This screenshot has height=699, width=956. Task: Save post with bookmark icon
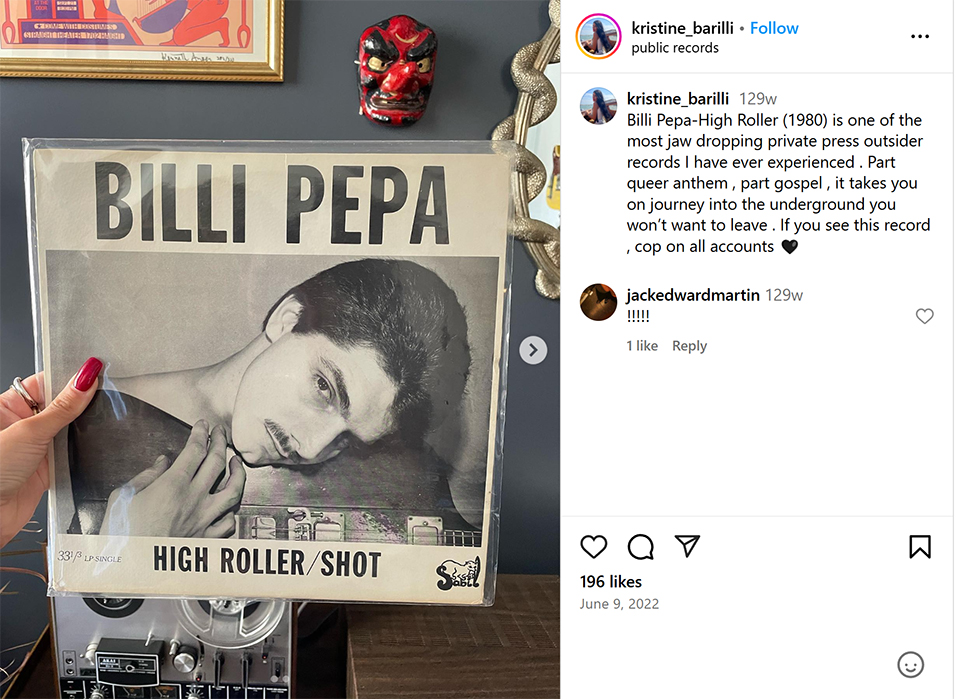[x=920, y=546]
